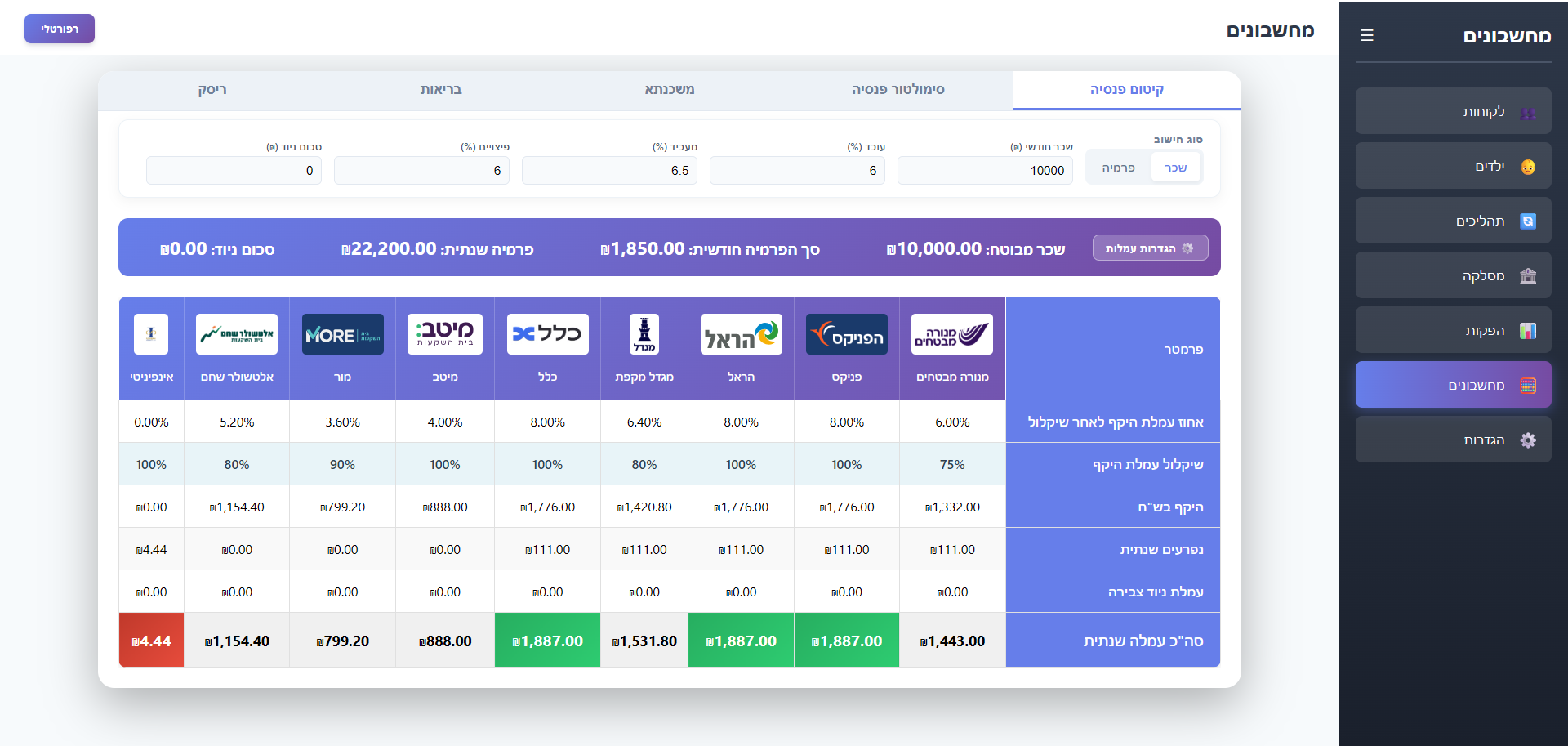Open the משכנתא tab
Screen dimensions: 1568x746
[x=670, y=90]
